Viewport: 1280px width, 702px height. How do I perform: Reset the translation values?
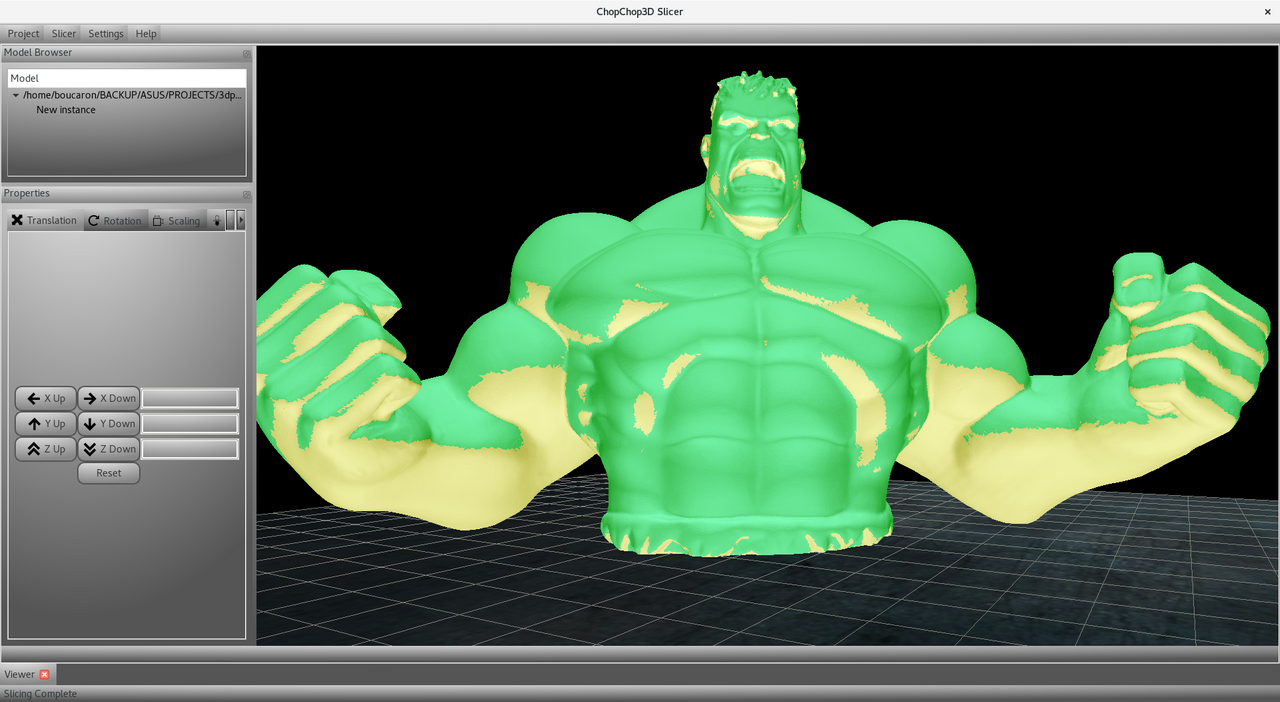coord(109,473)
